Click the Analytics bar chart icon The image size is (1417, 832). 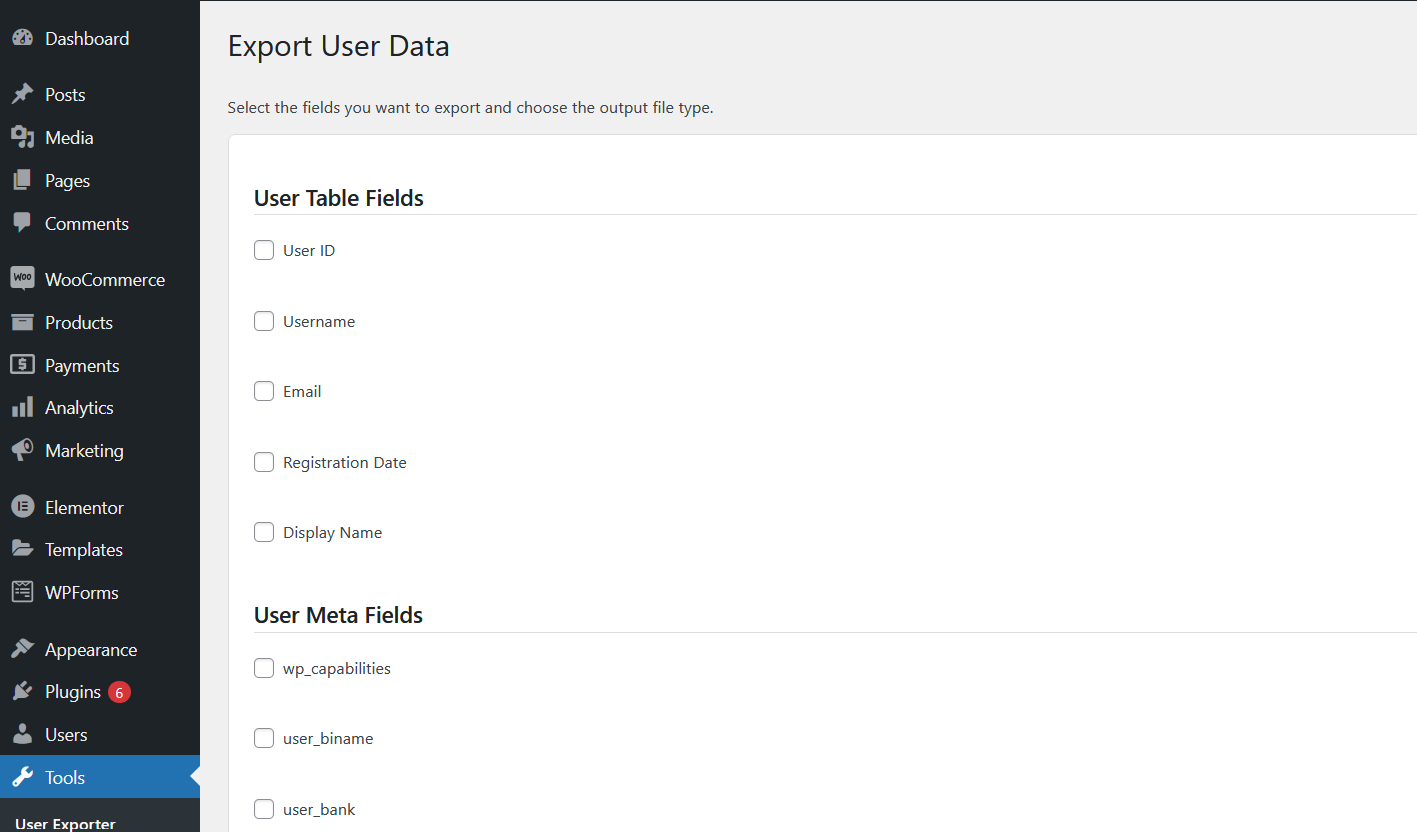(22, 408)
